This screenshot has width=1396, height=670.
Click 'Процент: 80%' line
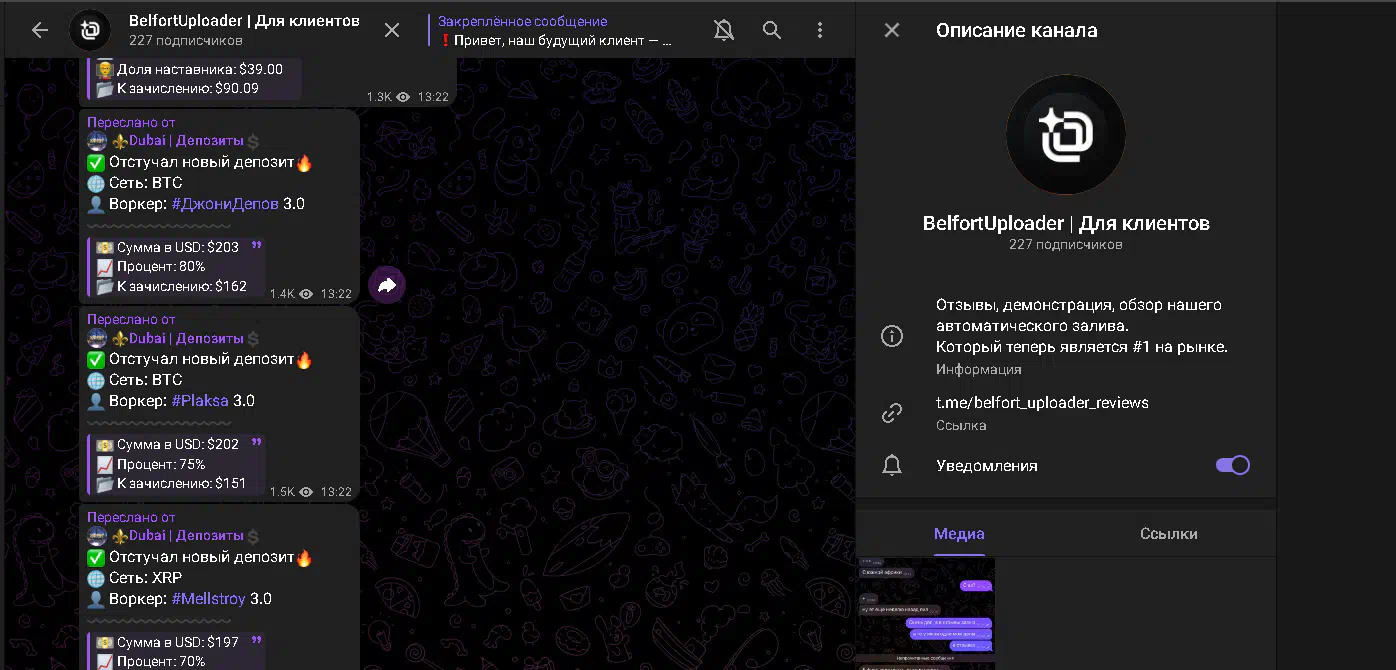pyautogui.click(x=150, y=267)
